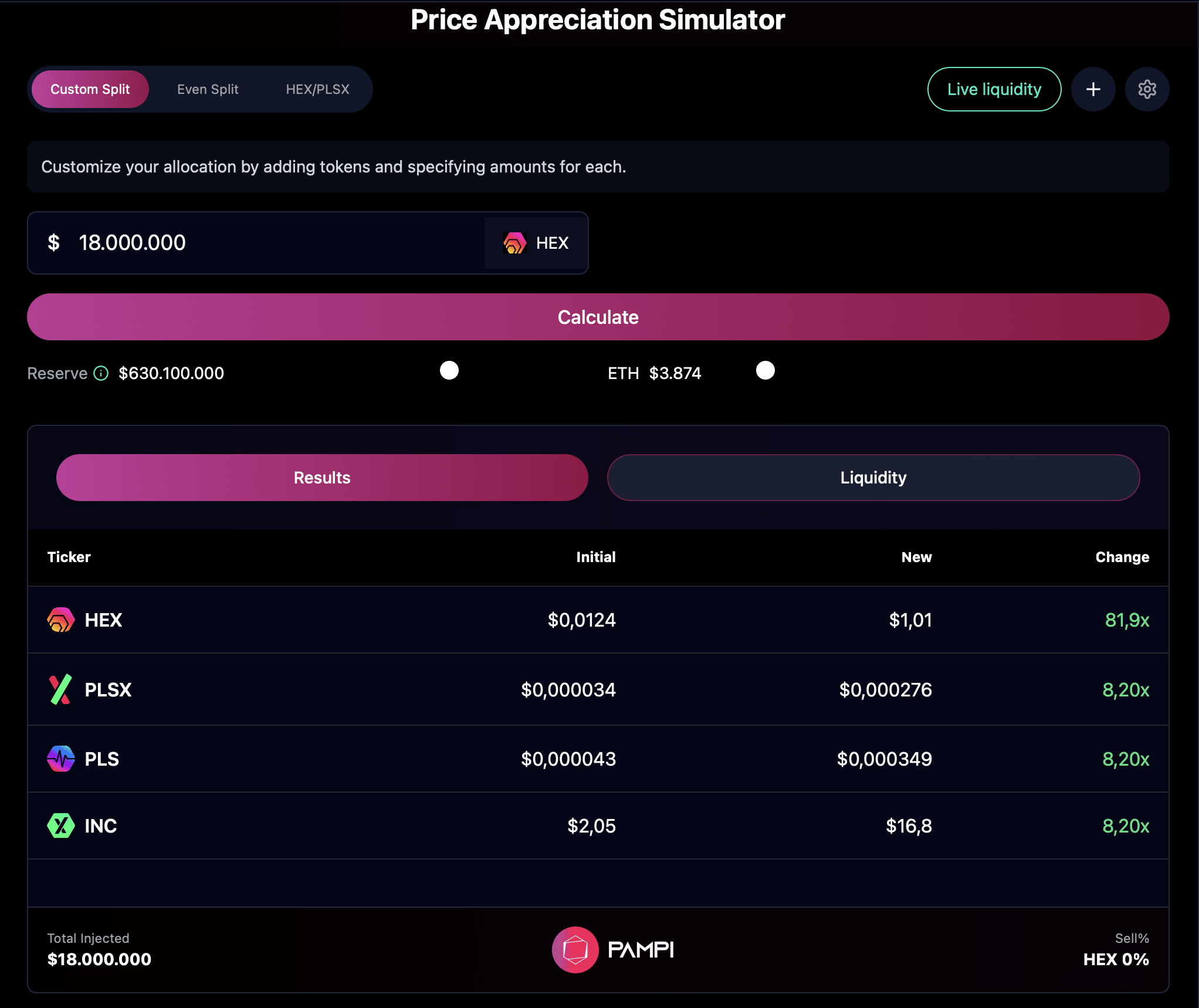The width and height of the screenshot is (1199, 1008).
Task: Click the Price Appreciation Simulator title
Action: pos(598,20)
